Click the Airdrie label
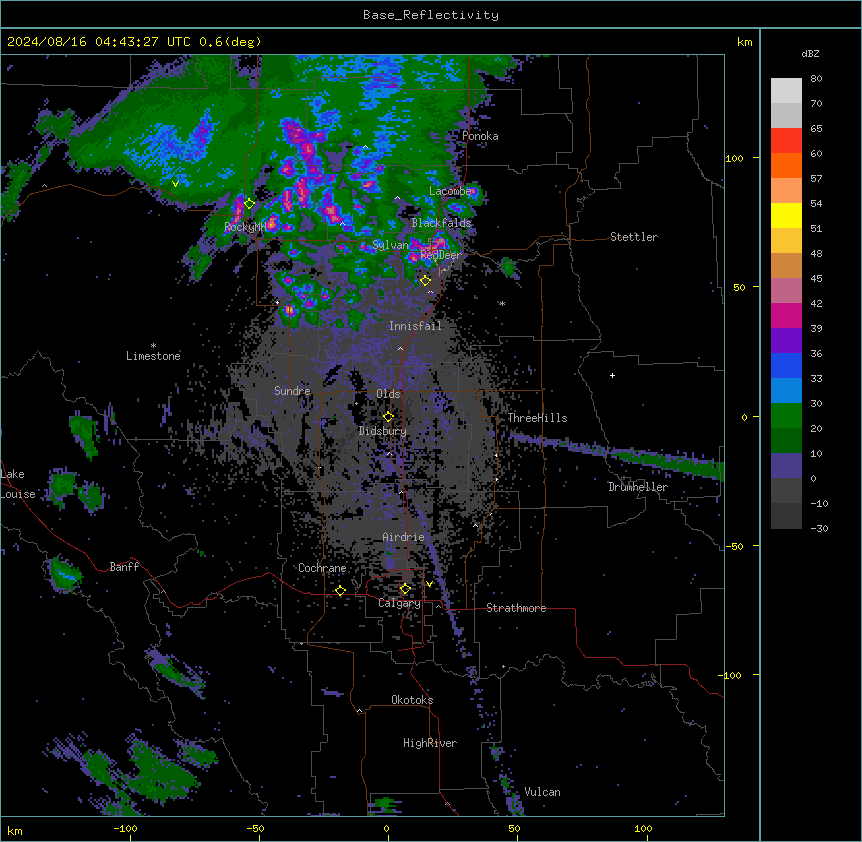 [403, 537]
